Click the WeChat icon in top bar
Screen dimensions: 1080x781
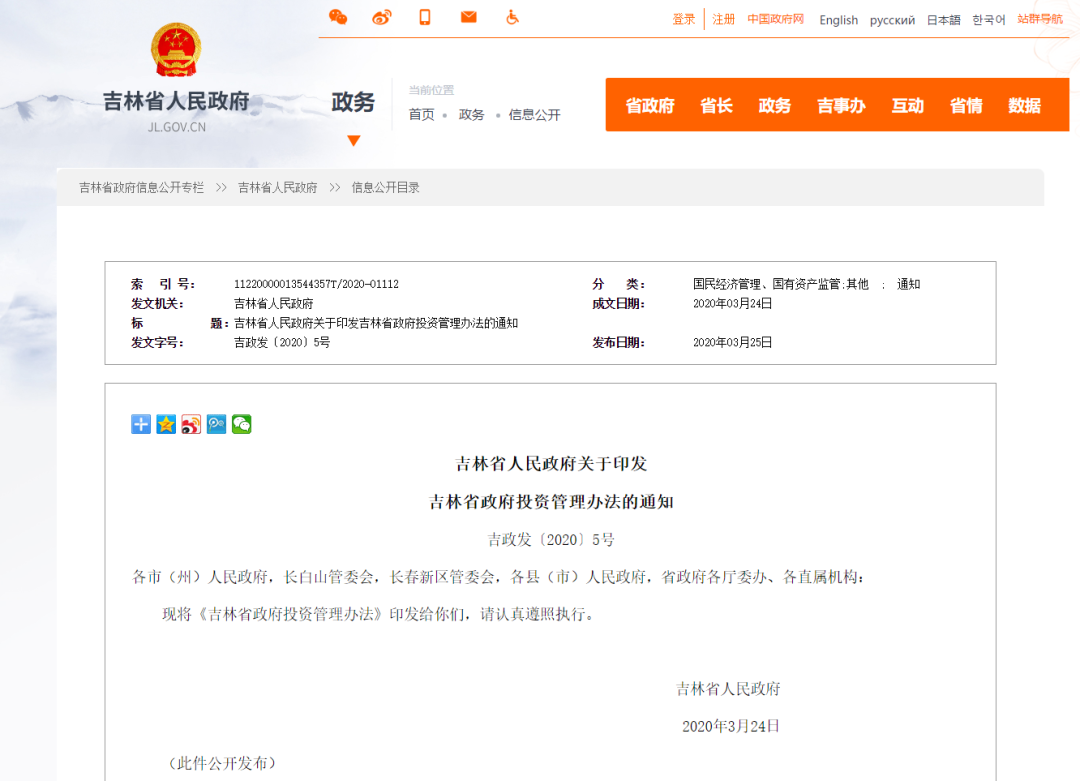point(338,17)
